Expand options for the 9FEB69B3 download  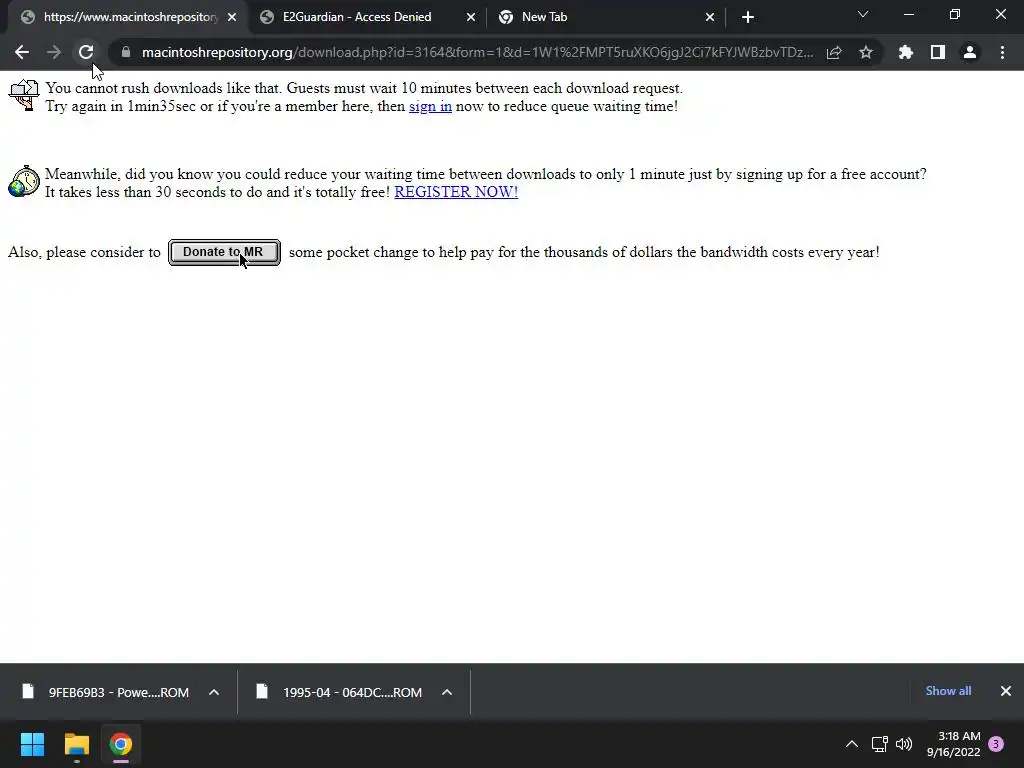tap(214, 692)
